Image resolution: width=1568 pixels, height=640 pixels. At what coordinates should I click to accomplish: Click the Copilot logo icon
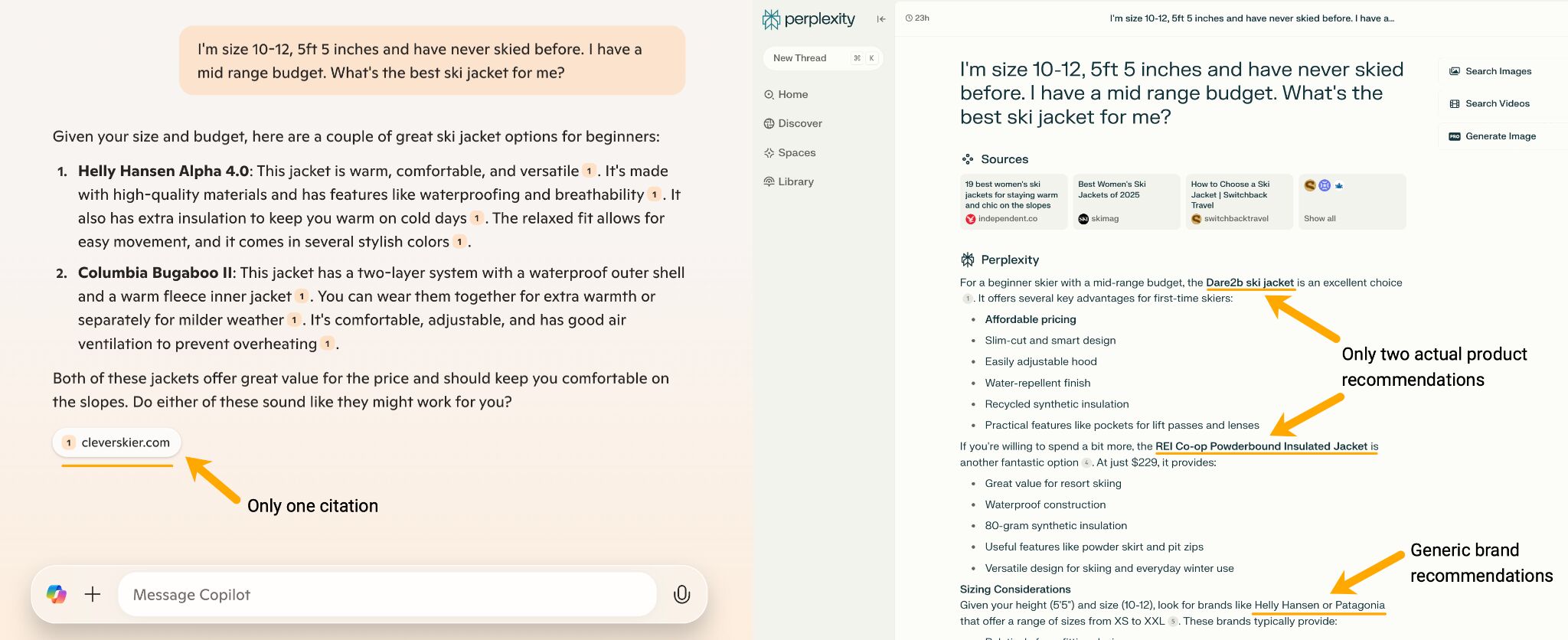tap(57, 594)
